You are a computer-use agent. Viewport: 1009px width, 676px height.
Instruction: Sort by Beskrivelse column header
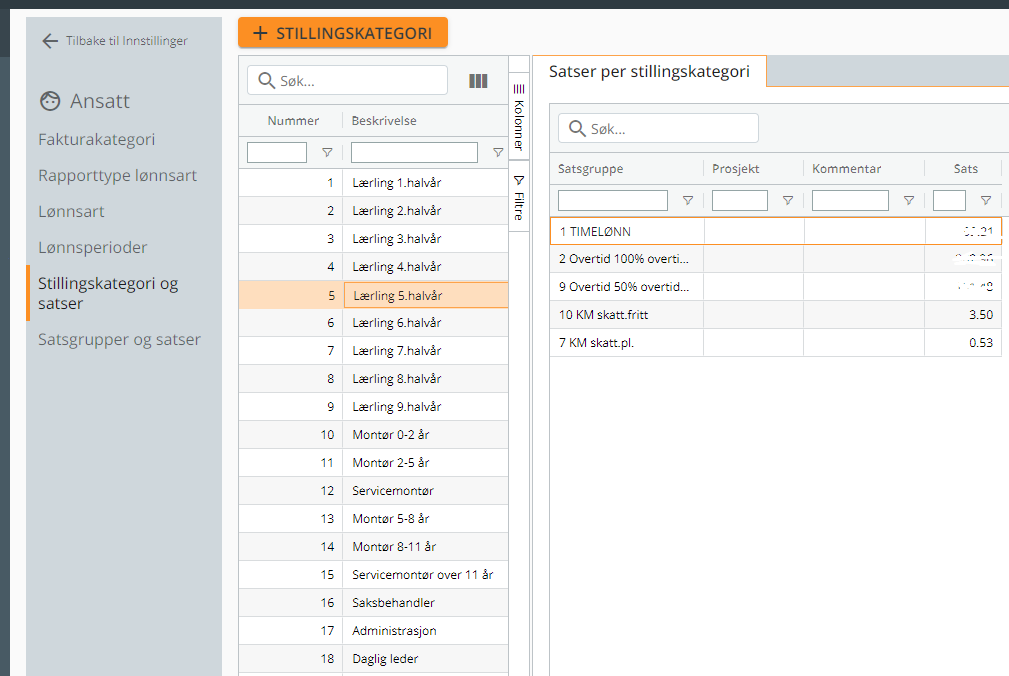point(384,121)
